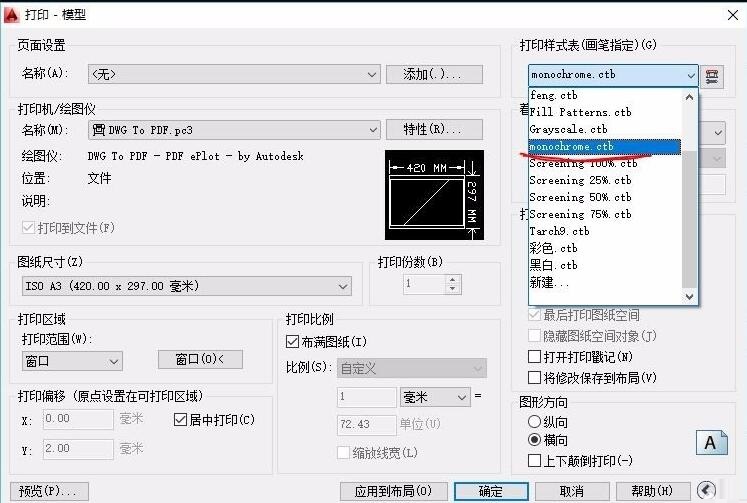Select Screening 100%.ctb plot style

click(x=605, y=163)
